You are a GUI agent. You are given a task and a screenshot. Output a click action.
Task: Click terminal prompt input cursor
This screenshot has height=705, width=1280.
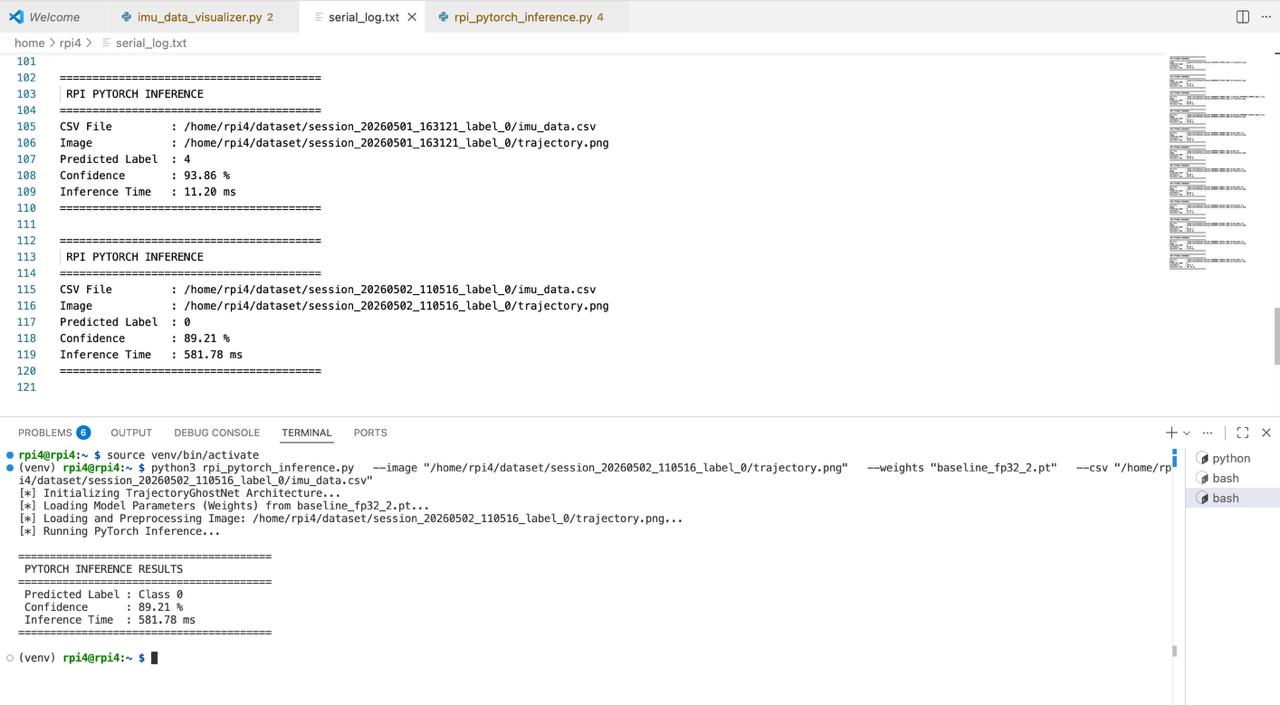tap(154, 658)
